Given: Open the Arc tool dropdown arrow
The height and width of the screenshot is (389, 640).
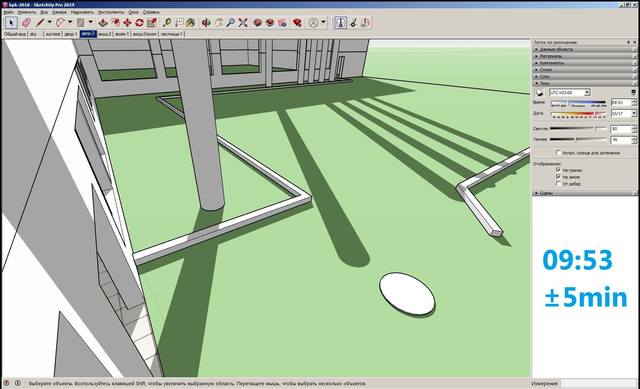Looking at the screenshot, I should pyautogui.click(x=70, y=22).
